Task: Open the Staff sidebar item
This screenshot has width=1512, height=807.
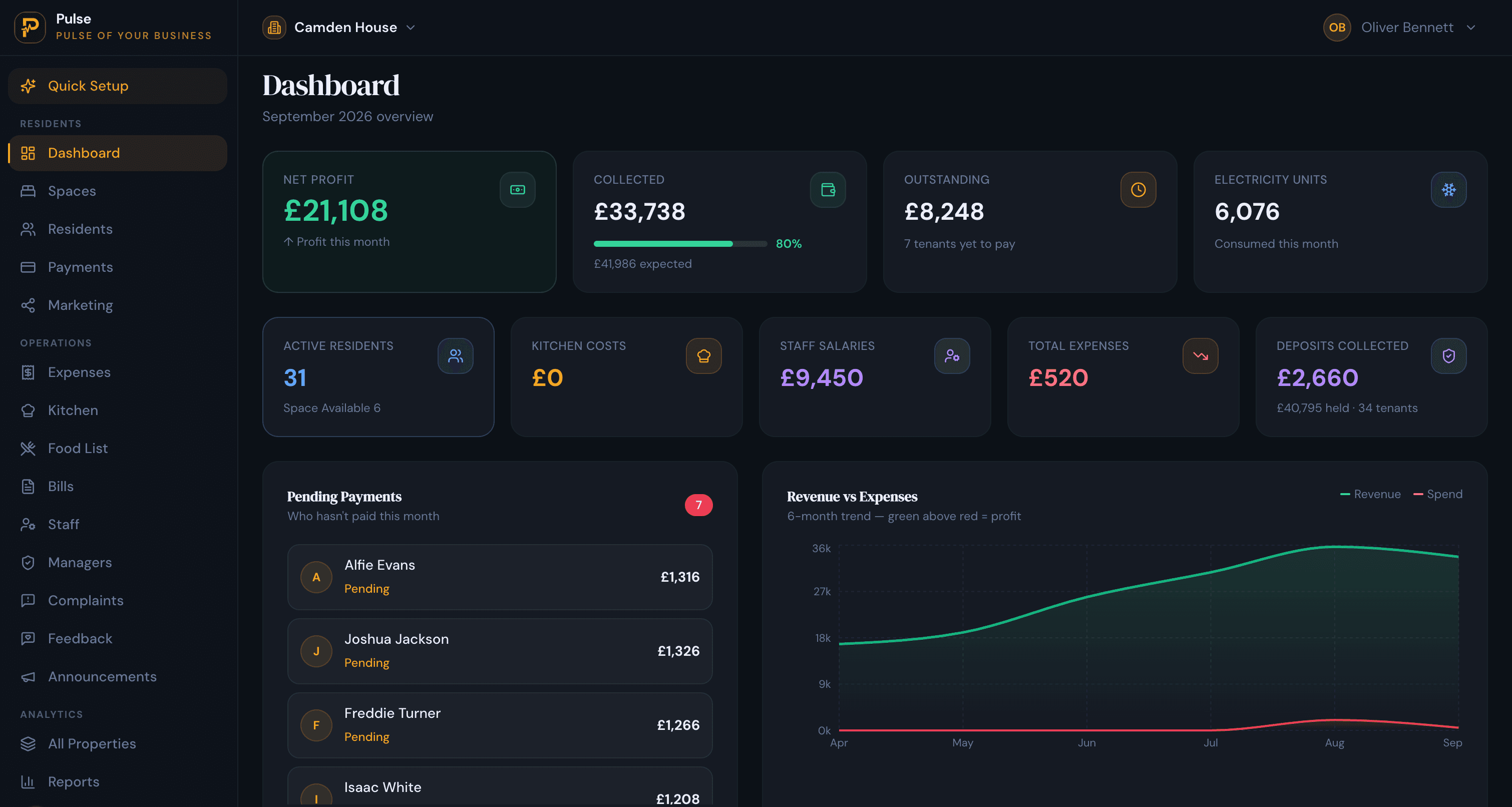Action: click(117, 524)
